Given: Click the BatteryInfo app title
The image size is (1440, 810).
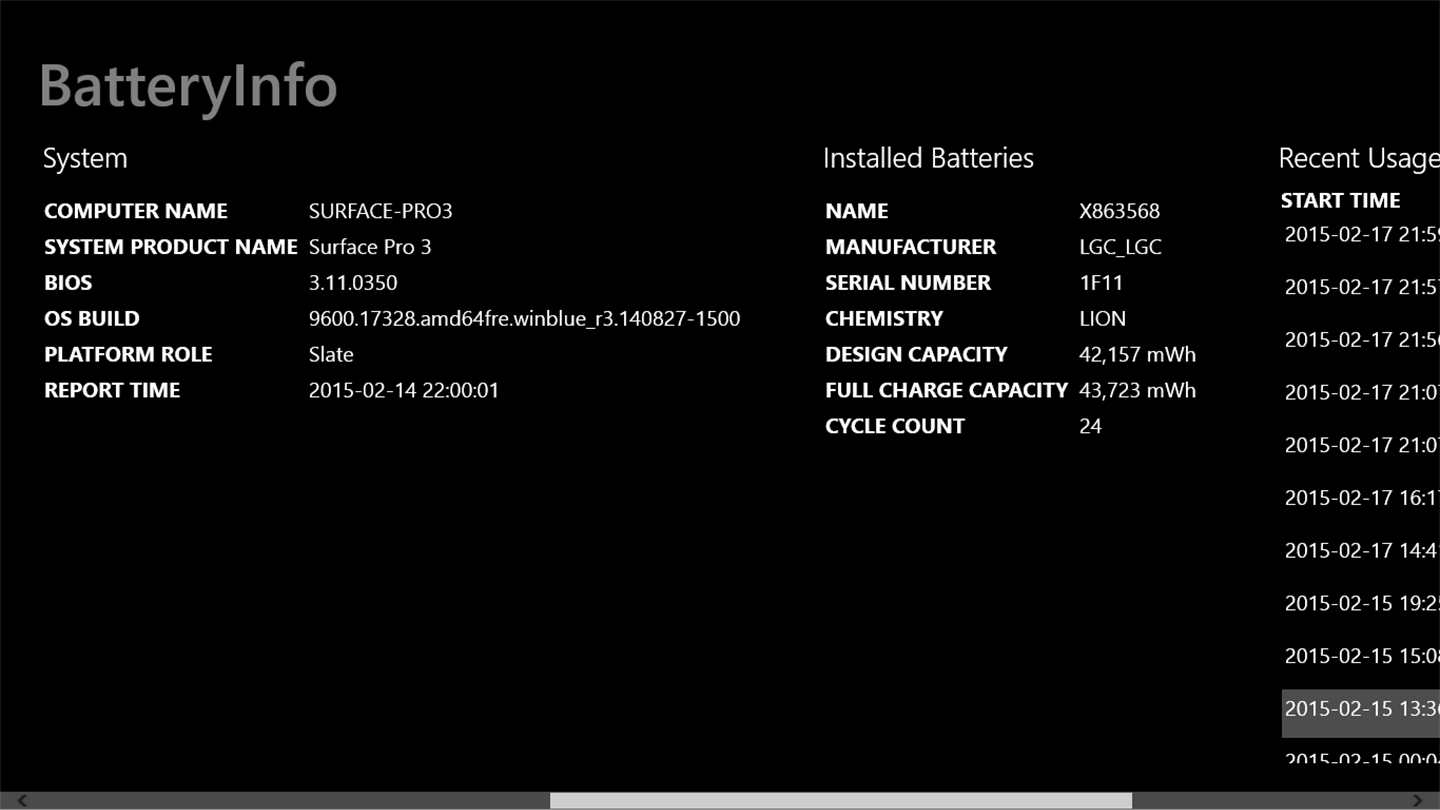Looking at the screenshot, I should coord(188,86).
